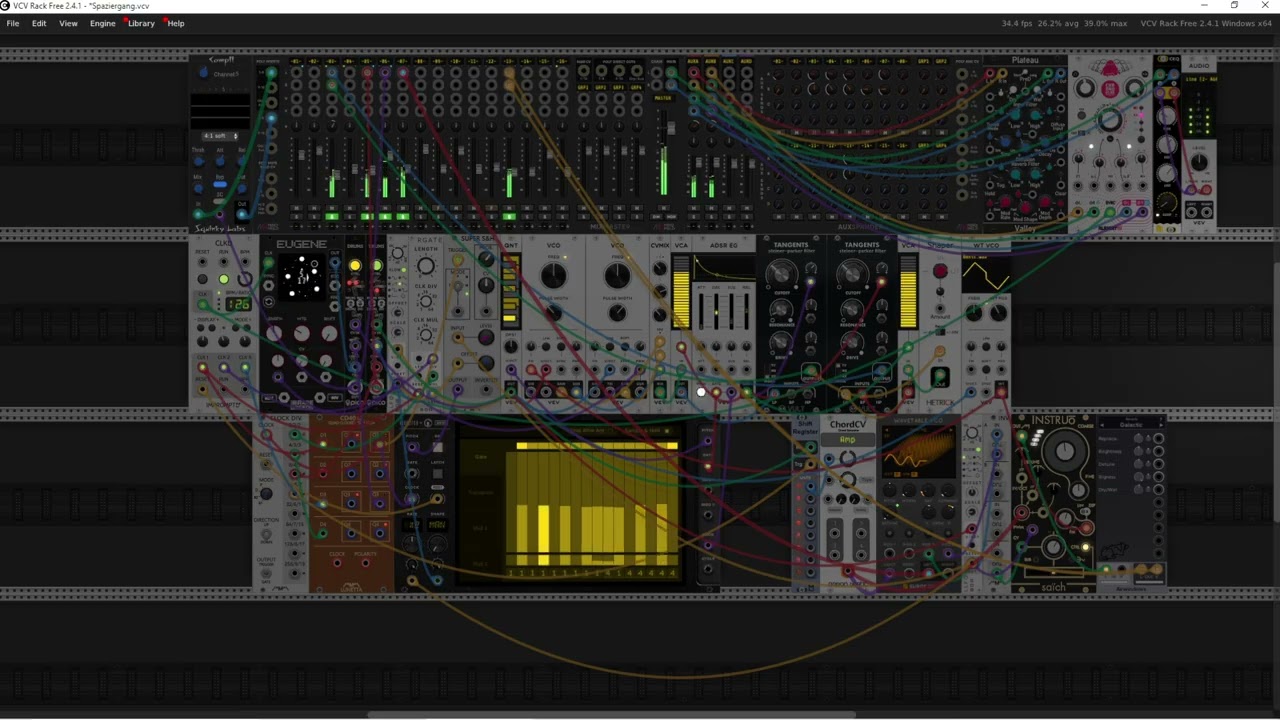This screenshot has height=720, width=1280.
Task: Click the CLKD BPM knob
Action: pos(245,279)
